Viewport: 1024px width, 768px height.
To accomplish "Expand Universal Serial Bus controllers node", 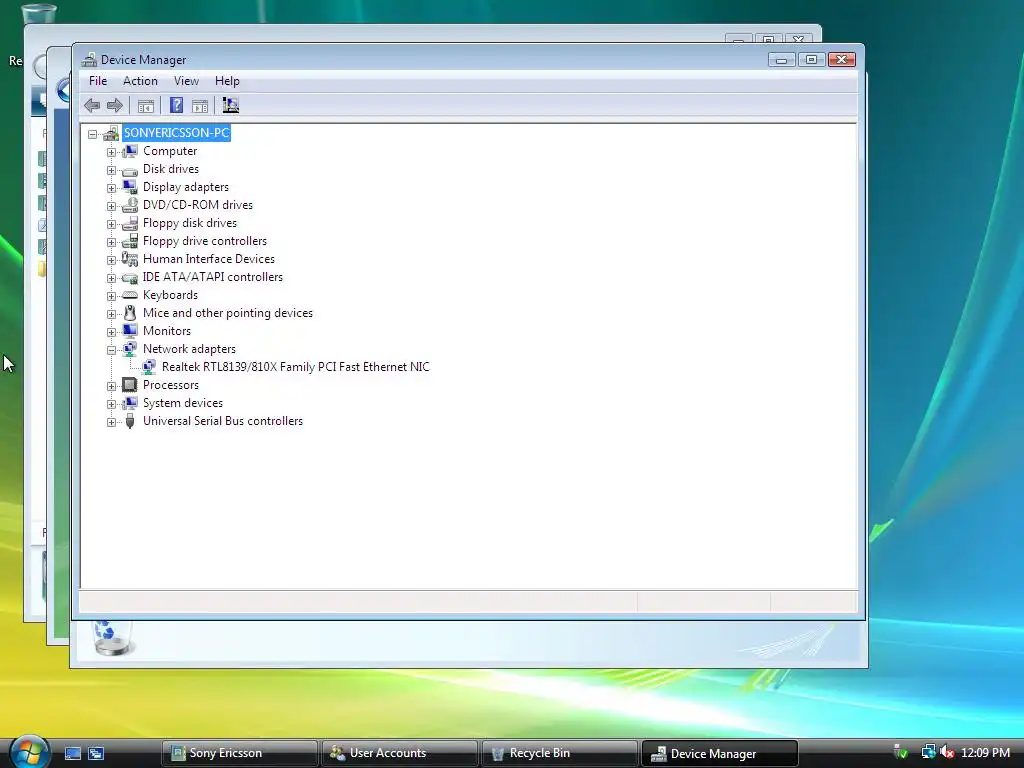I will point(112,423).
